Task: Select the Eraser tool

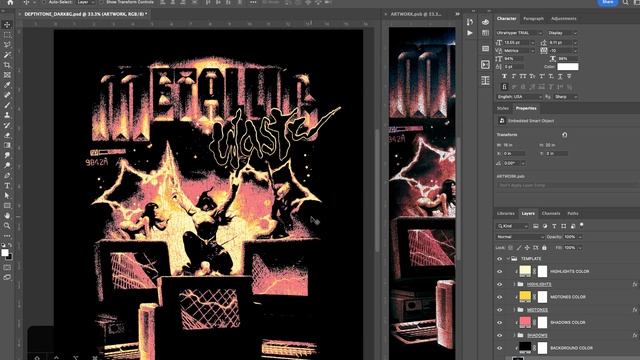Action: click(x=7, y=135)
